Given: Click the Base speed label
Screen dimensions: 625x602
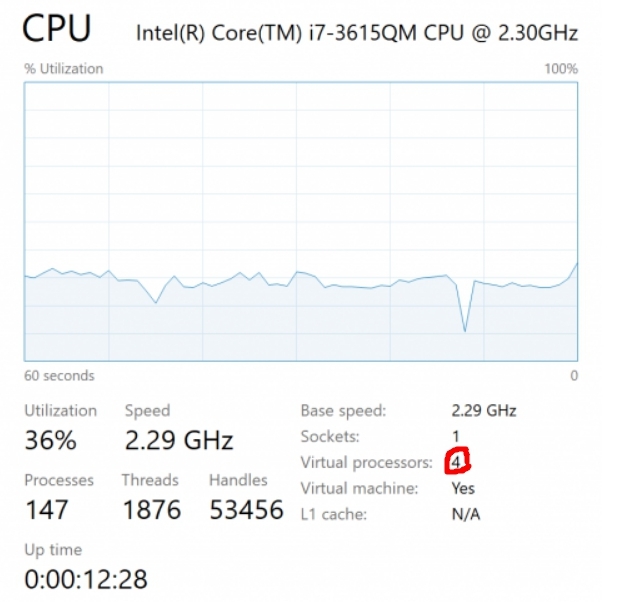Looking at the screenshot, I should coord(344,411).
